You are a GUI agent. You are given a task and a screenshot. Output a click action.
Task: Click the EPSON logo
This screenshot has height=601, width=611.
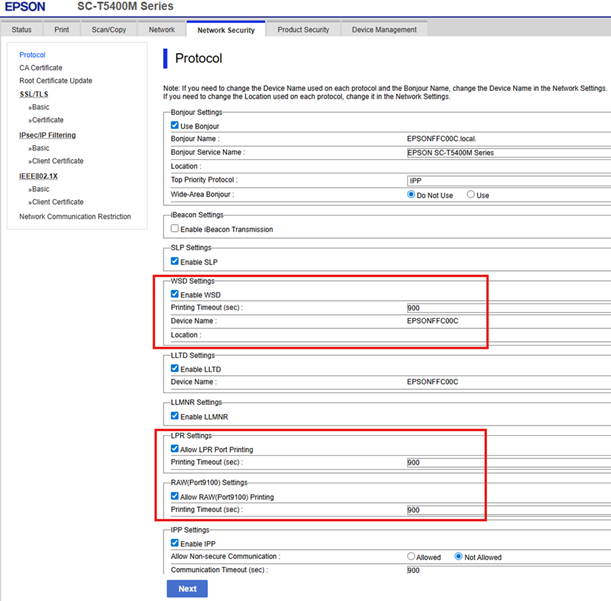pyautogui.click(x=25, y=7)
